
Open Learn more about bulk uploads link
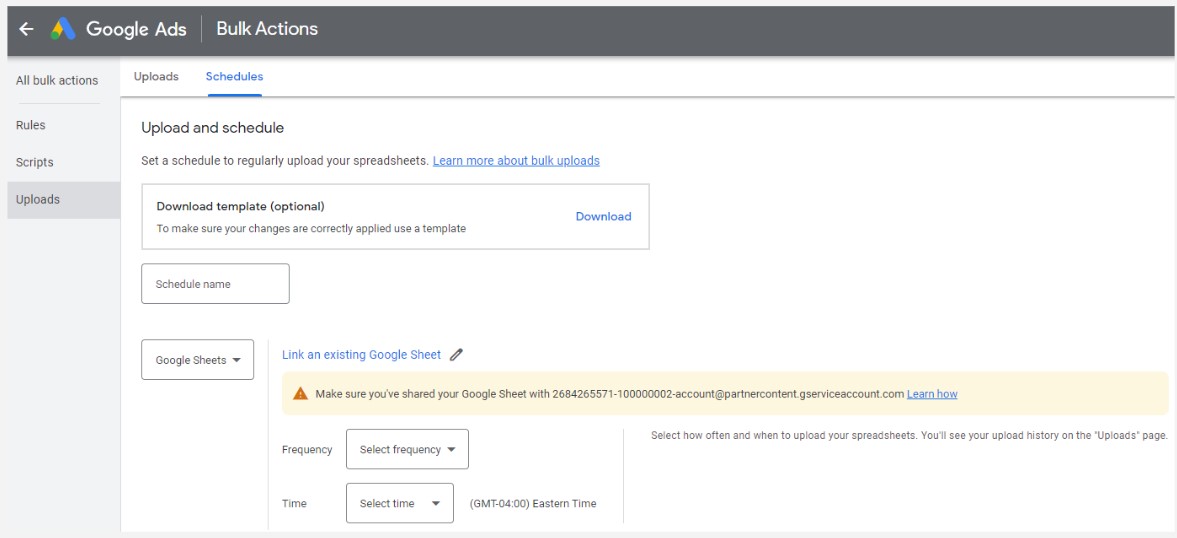tap(516, 161)
